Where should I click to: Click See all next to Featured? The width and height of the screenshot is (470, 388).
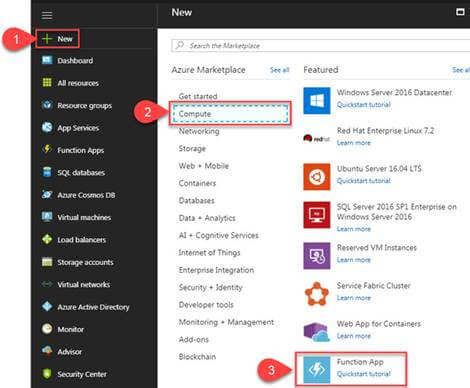461,70
